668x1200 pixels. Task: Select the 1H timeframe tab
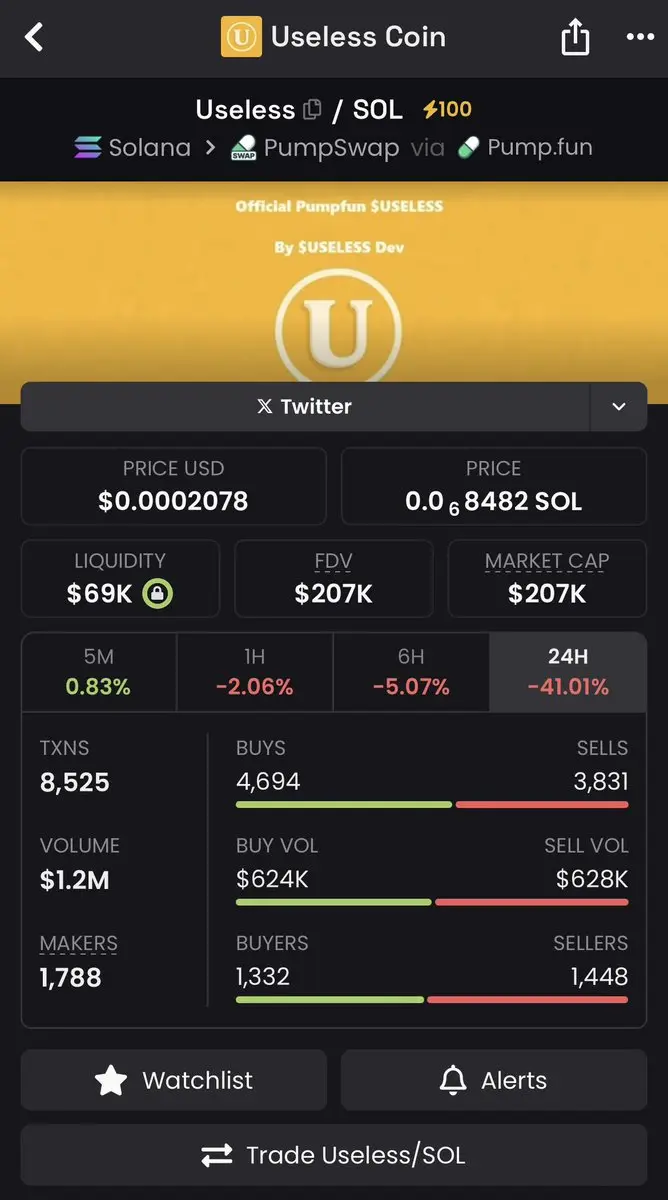pyautogui.click(x=255, y=672)
